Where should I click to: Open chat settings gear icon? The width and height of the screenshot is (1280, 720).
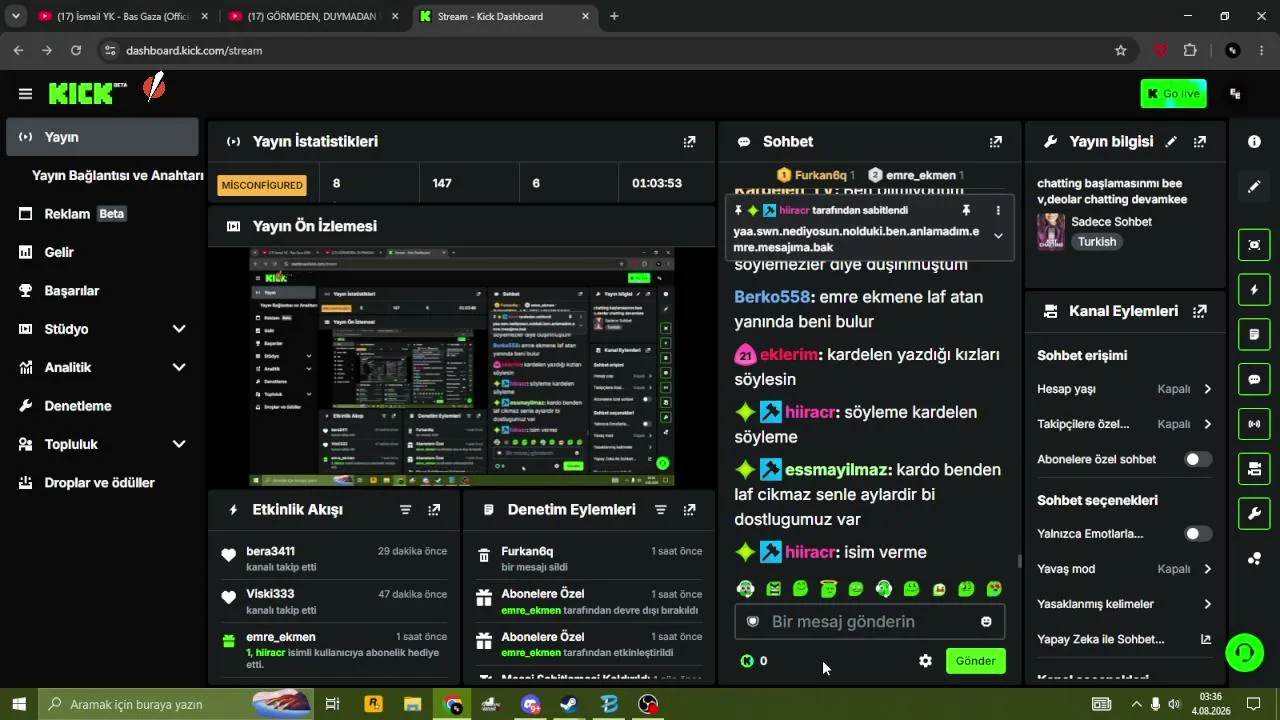tap(925, 661)
